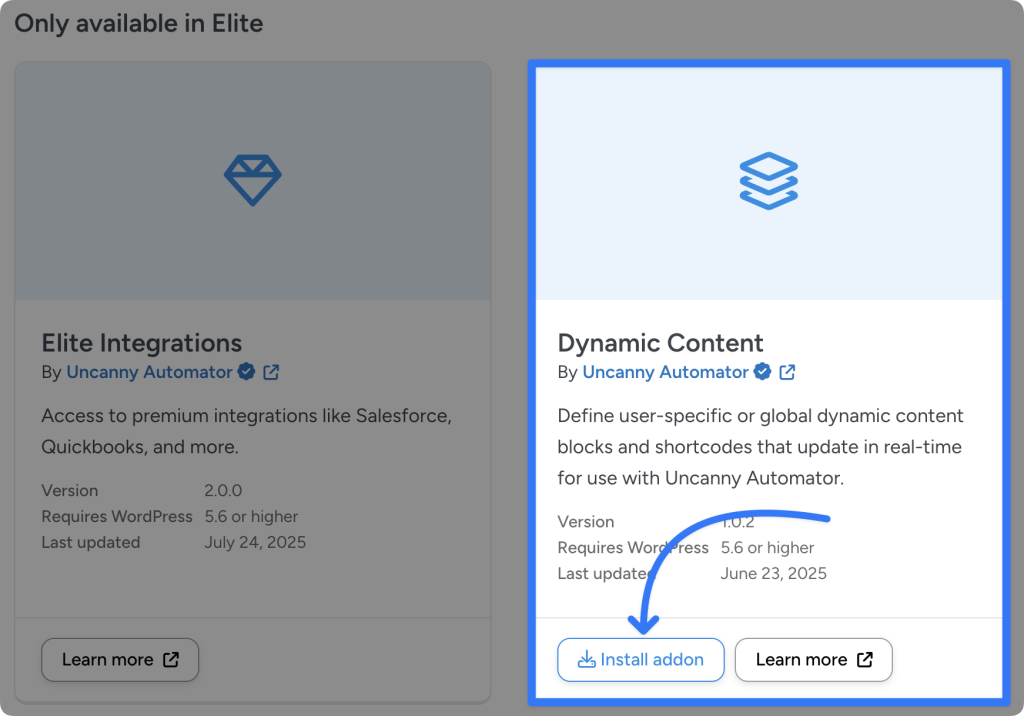The width and height of the screenshot is (1024, 716).
Task: Open the Uncanny Automator link under Dynamic Content
Action: [x=665, y=371]
